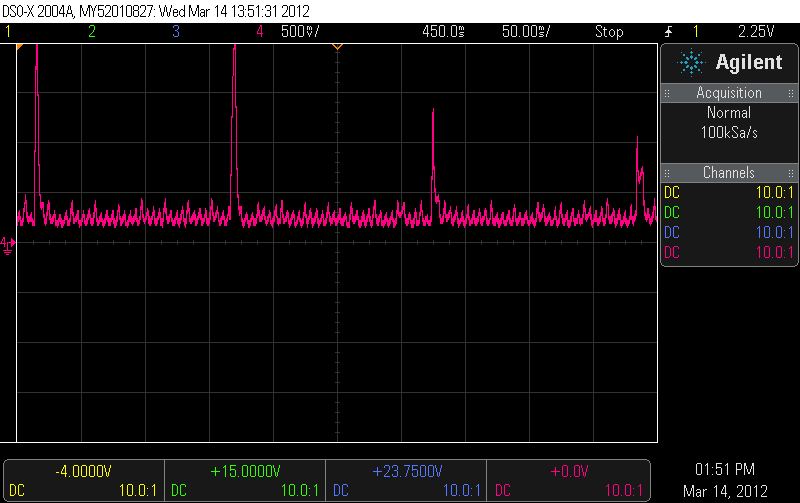
Task: Click the 2.25V trigger level value
Action: click(756, 32)
